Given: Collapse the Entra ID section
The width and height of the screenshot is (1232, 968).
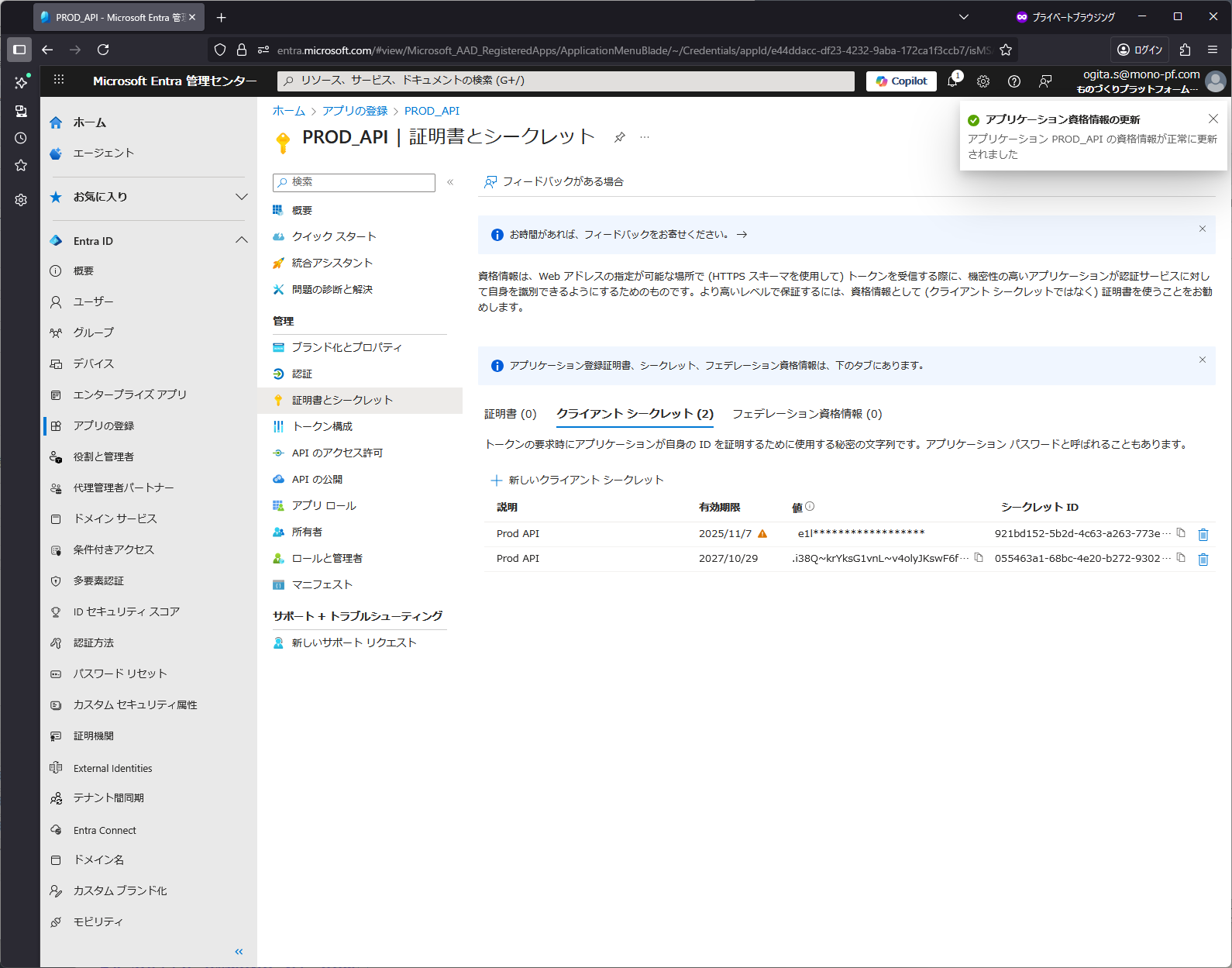Looking at the screenshot, I should pos(241,240).
